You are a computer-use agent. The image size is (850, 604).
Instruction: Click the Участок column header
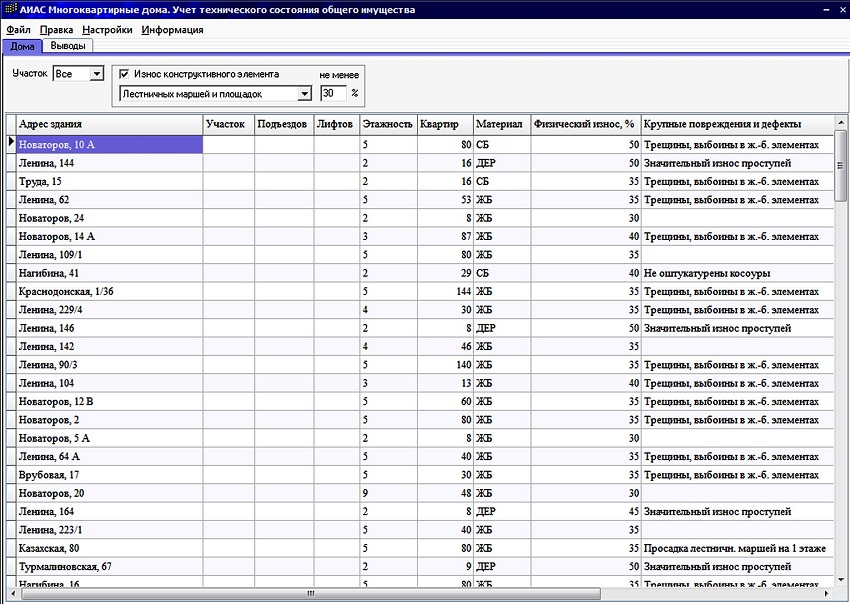click(229, 124)
